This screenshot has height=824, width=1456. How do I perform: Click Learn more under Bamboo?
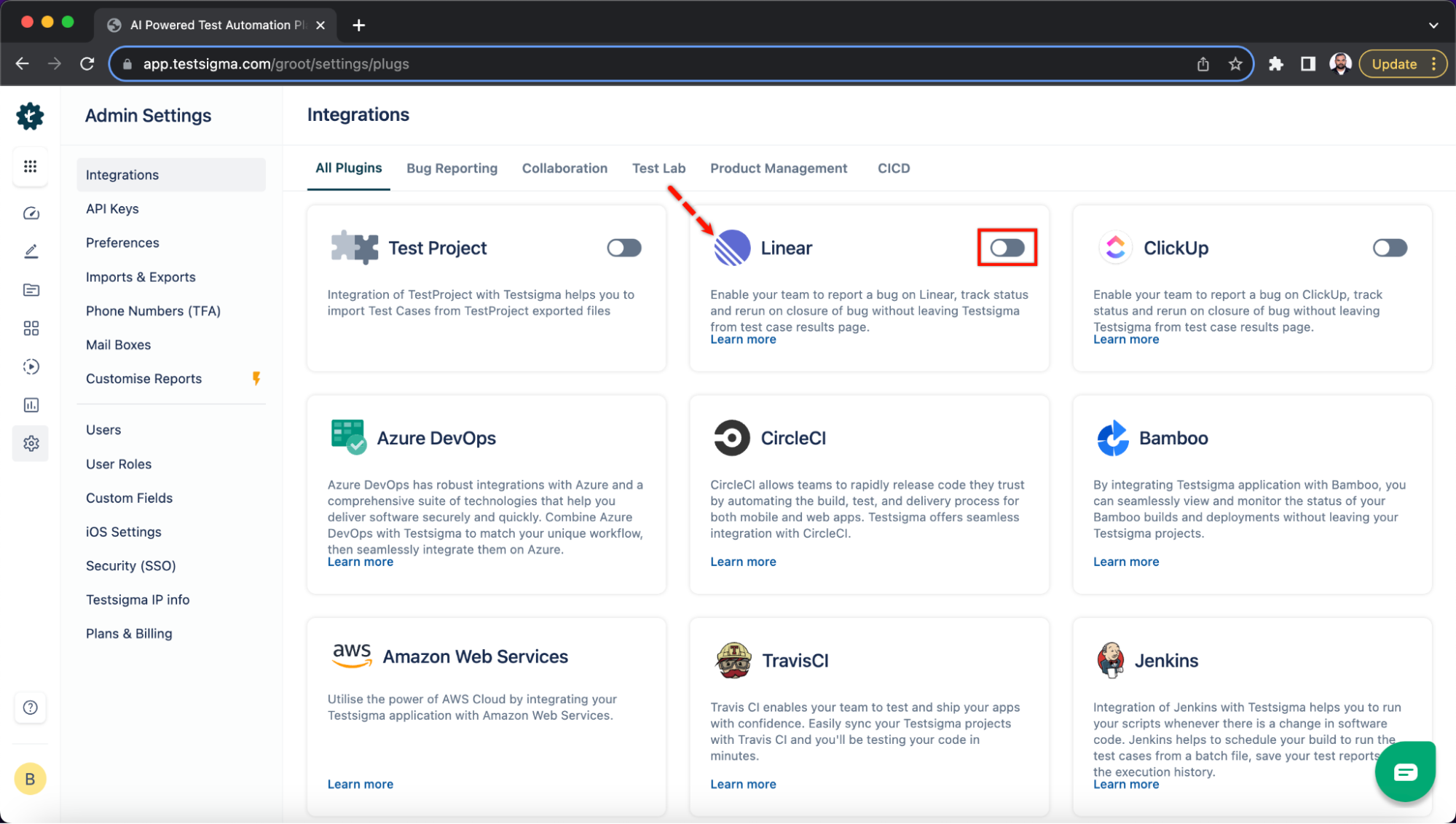pyautogui.click(x=1125, y=562)
